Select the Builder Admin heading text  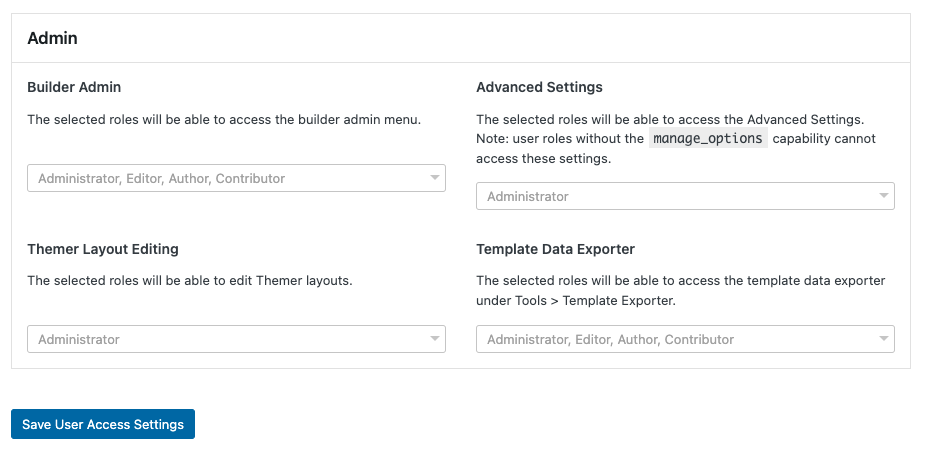click(x=74, y=87)
